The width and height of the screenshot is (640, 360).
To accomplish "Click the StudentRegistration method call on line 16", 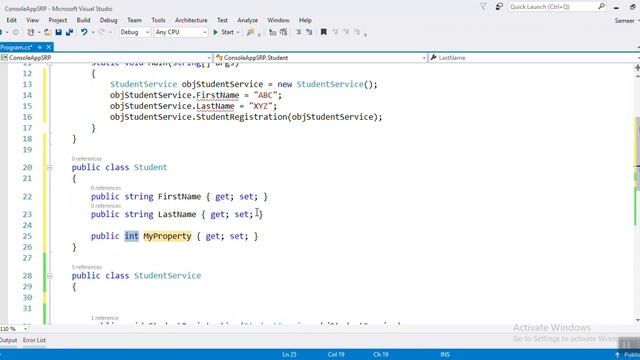I will pyautogui.click(x=242, y=117).
